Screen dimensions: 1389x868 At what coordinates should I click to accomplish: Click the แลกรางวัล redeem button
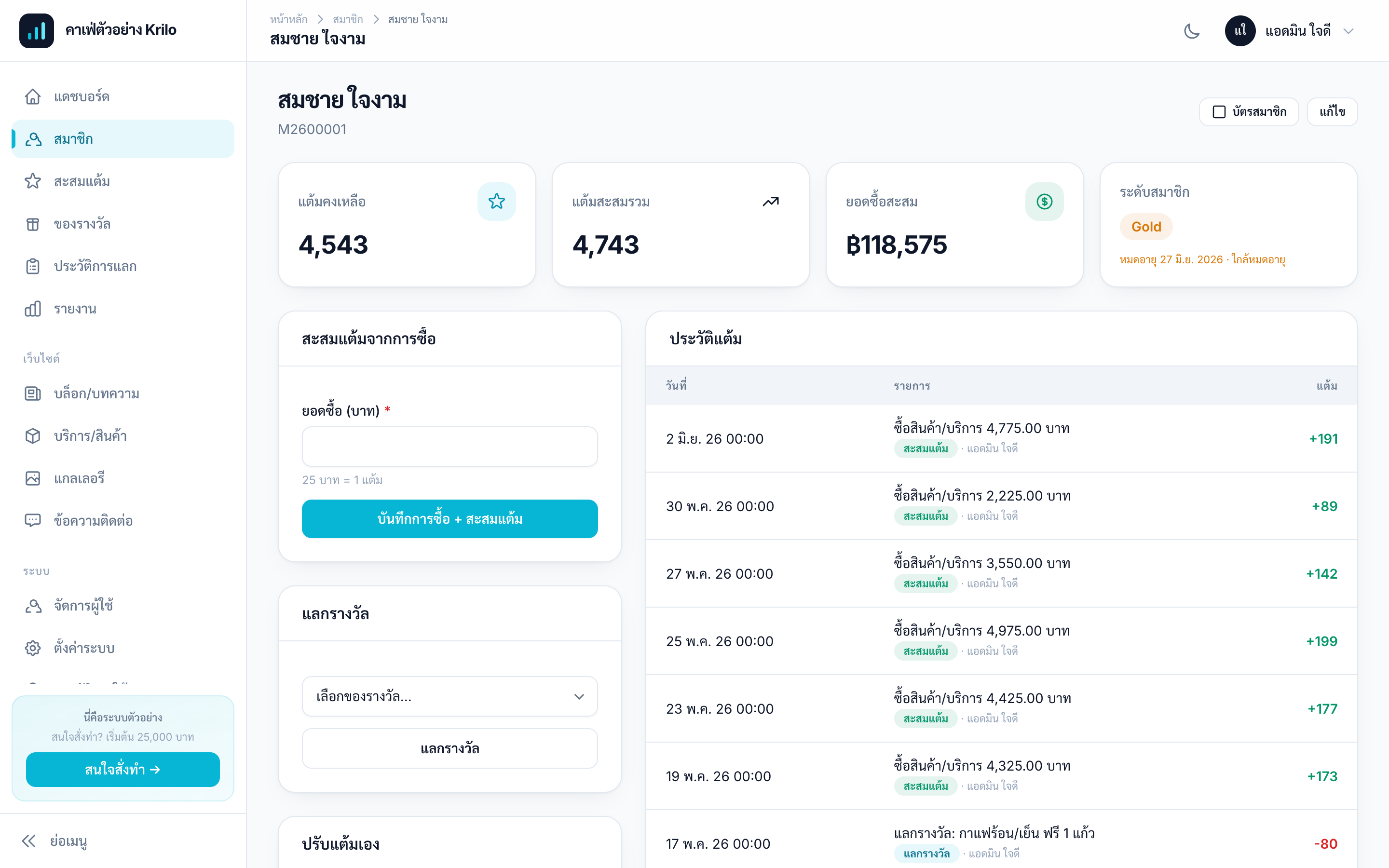click(449, 748)
